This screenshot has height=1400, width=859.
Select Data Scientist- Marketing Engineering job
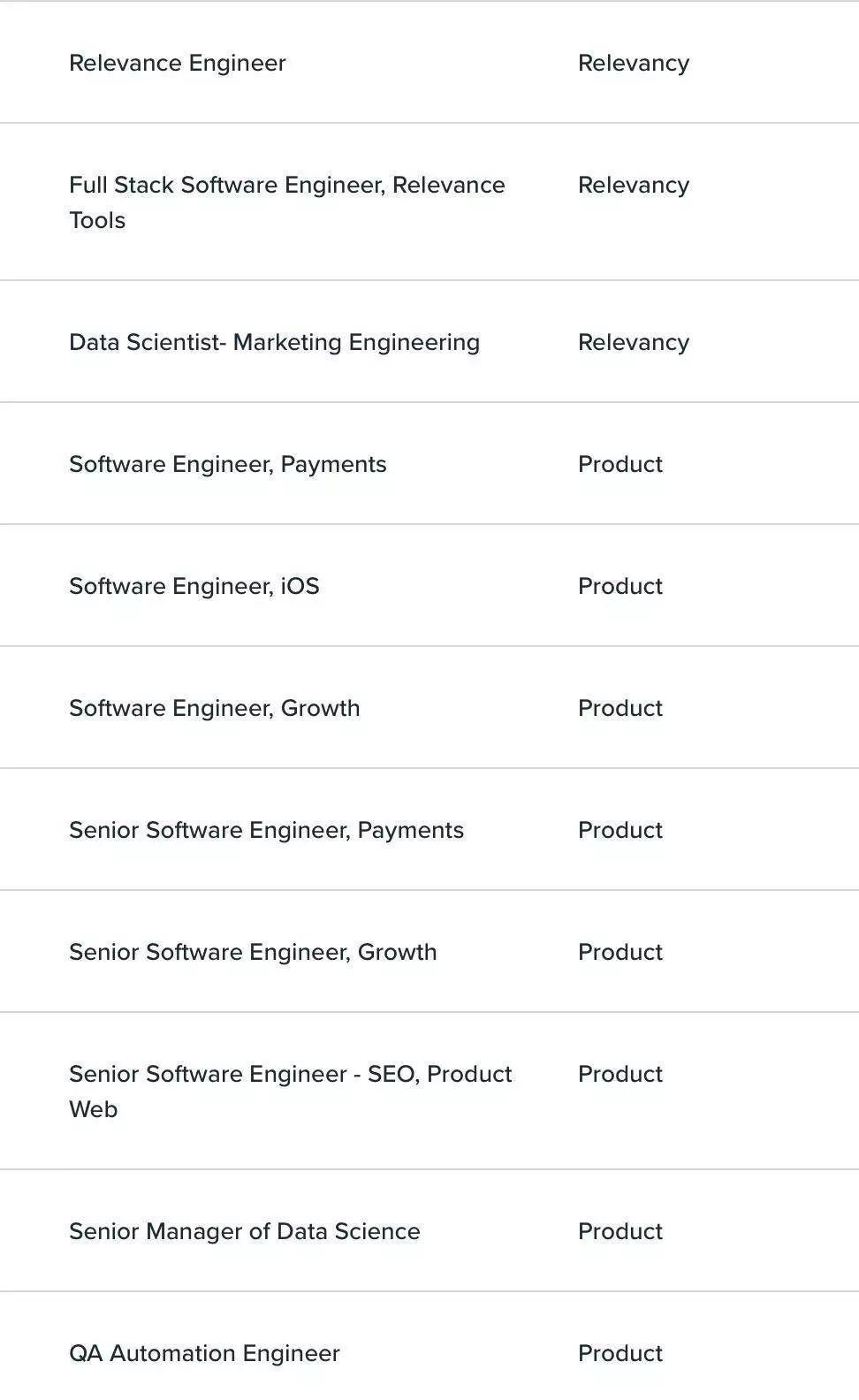point(274,342)
